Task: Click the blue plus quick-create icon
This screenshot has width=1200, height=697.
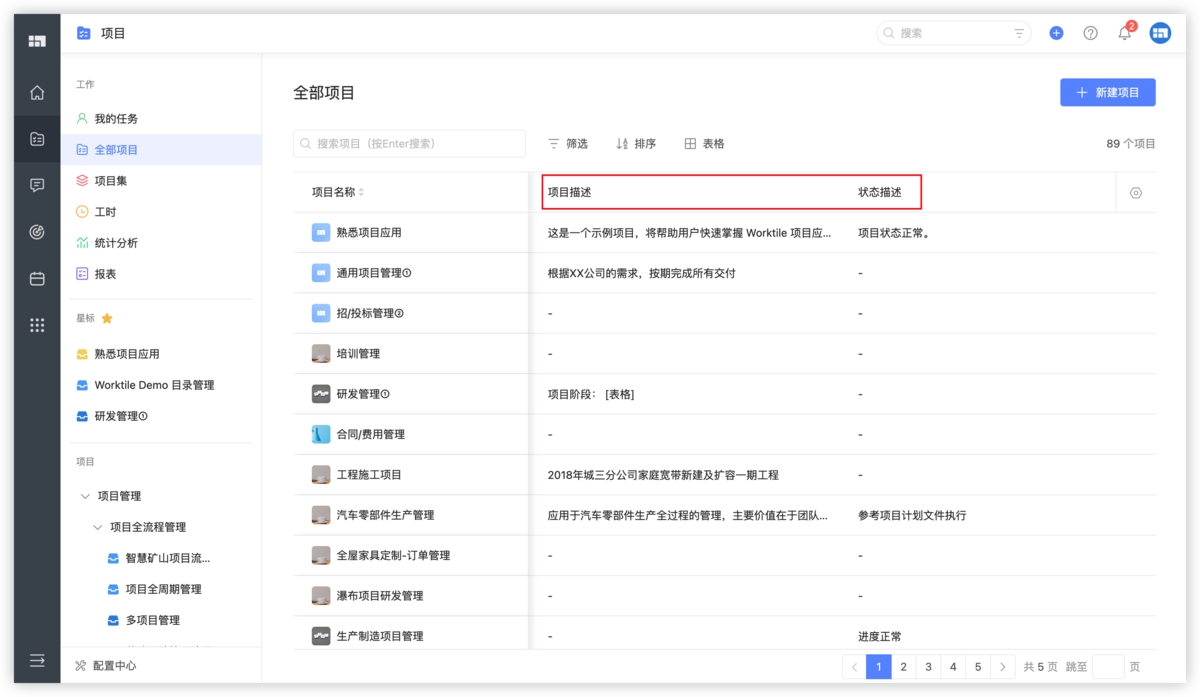Action: click(x=1056, y=33)
